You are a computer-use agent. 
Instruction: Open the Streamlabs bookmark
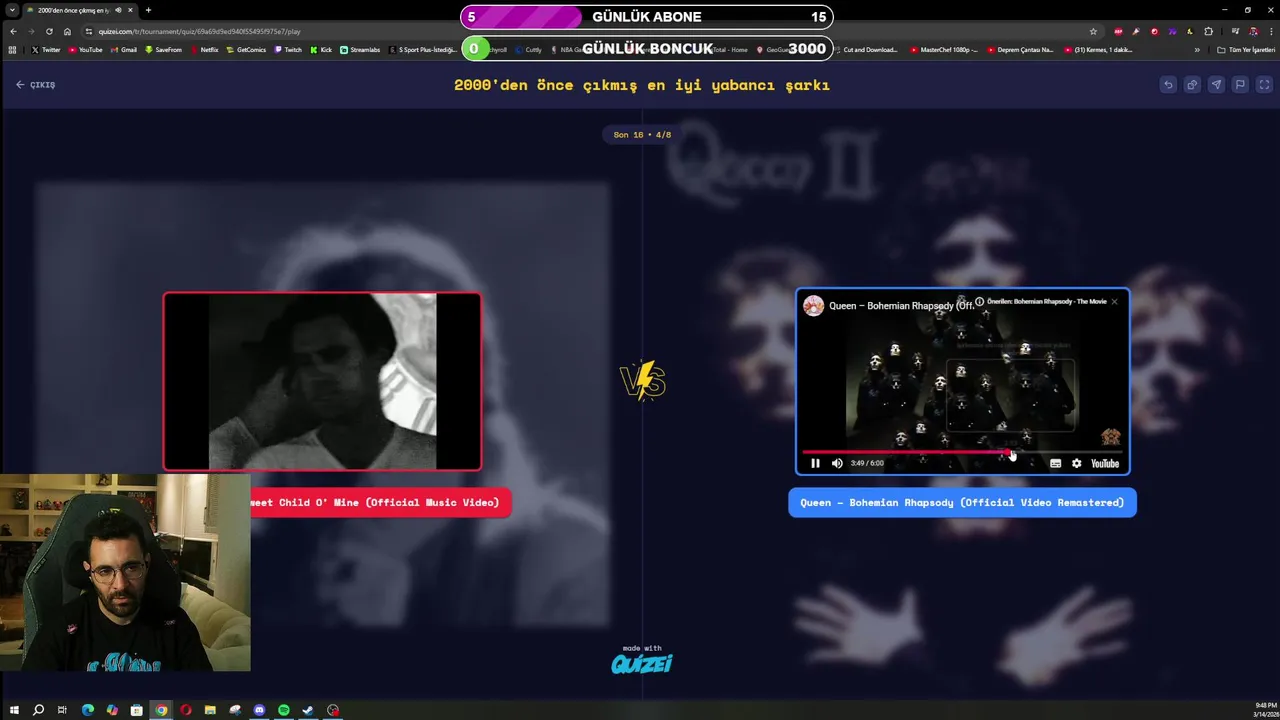click(360, 50)
